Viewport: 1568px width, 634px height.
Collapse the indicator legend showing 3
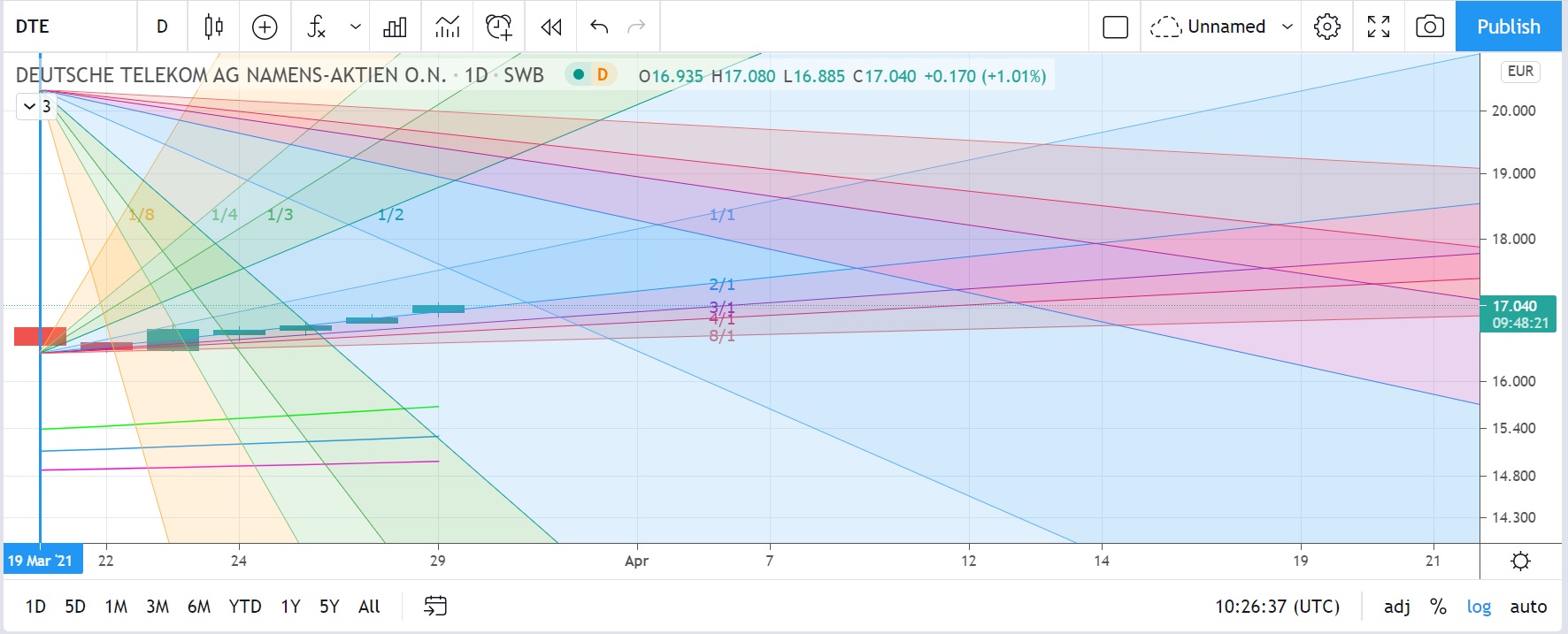click(x=37, y=106)
